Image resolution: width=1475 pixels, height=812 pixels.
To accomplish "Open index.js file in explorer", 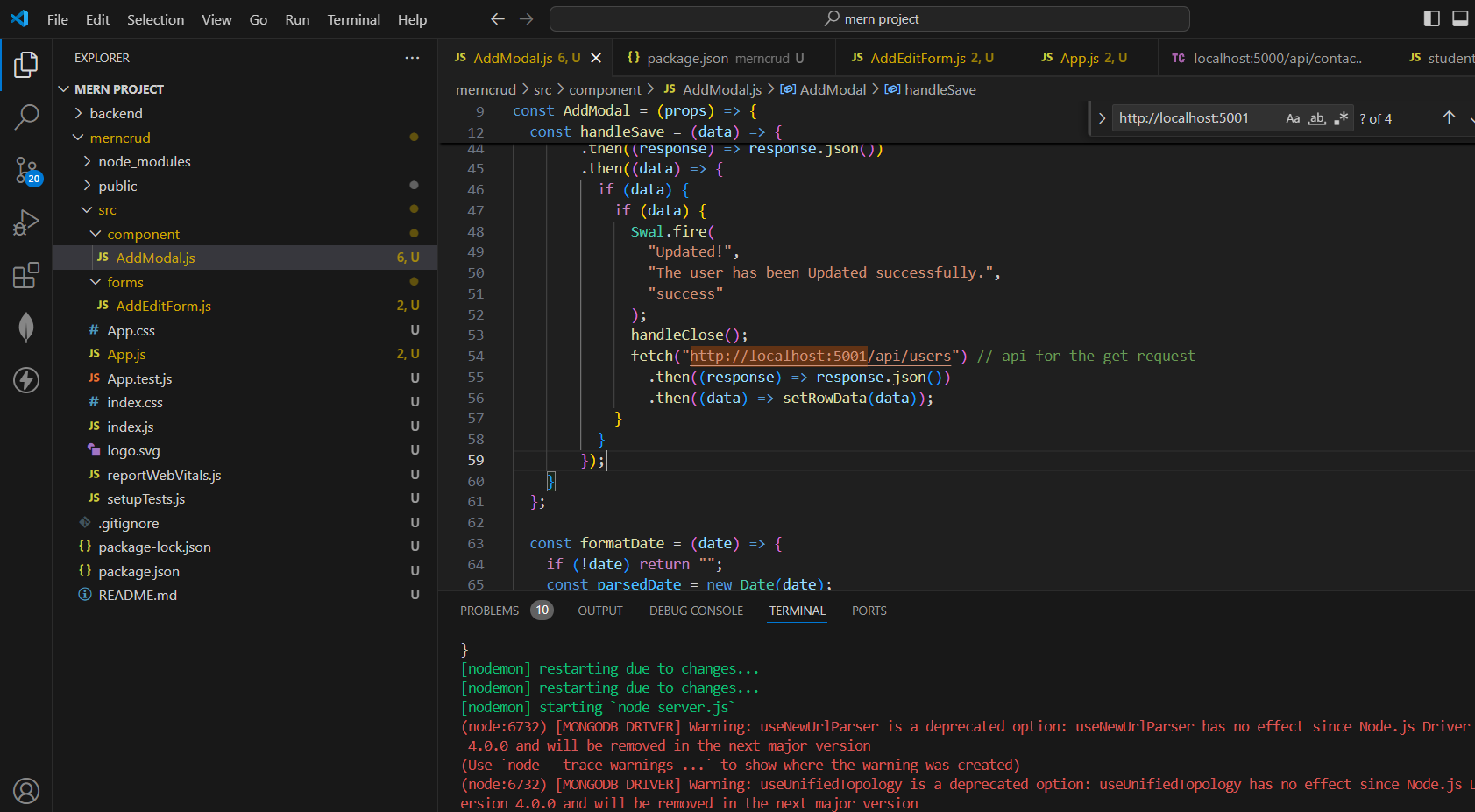I will [130, 427].
